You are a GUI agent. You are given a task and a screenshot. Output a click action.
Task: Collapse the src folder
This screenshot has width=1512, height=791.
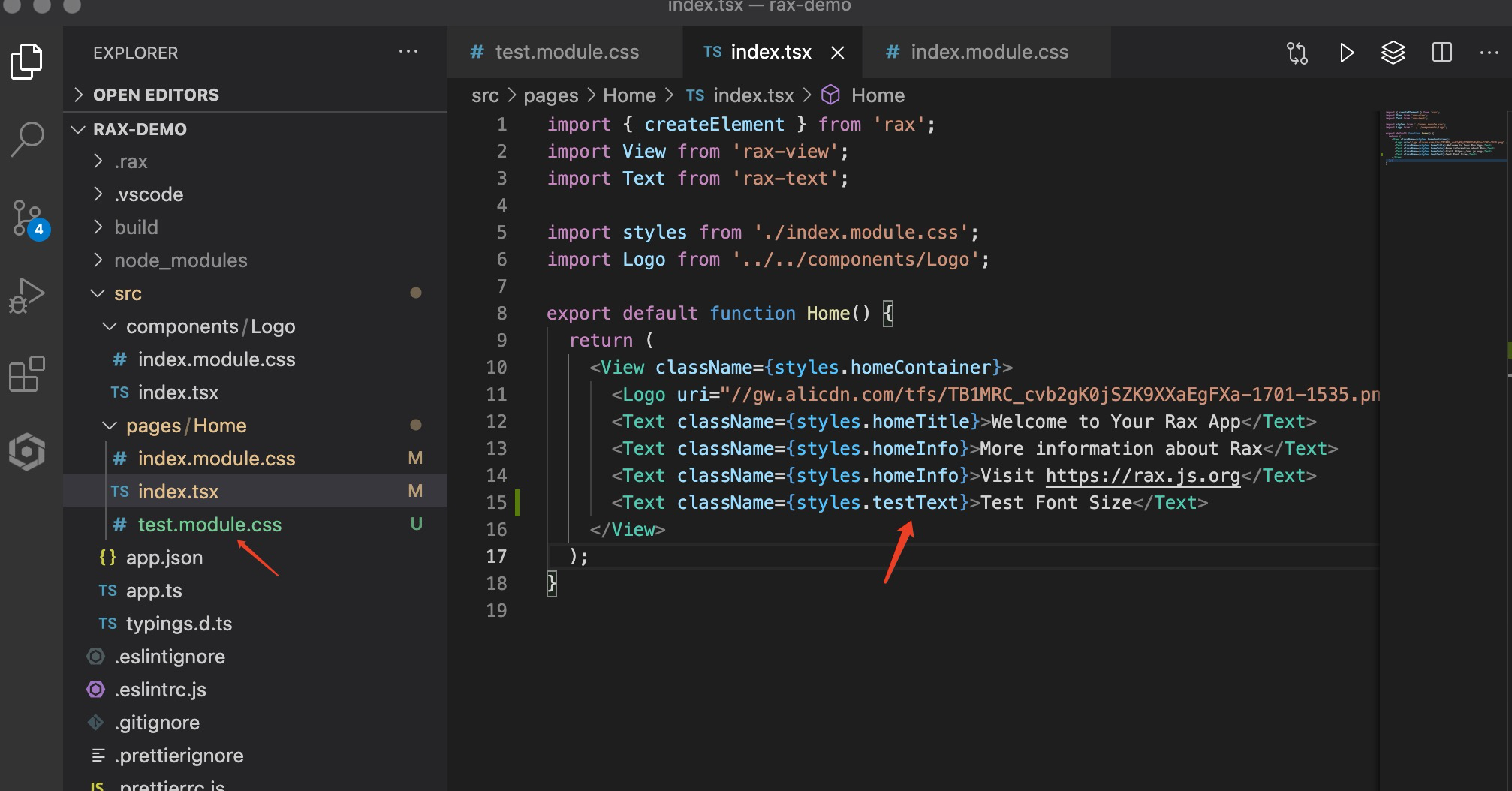click(255, 293)
